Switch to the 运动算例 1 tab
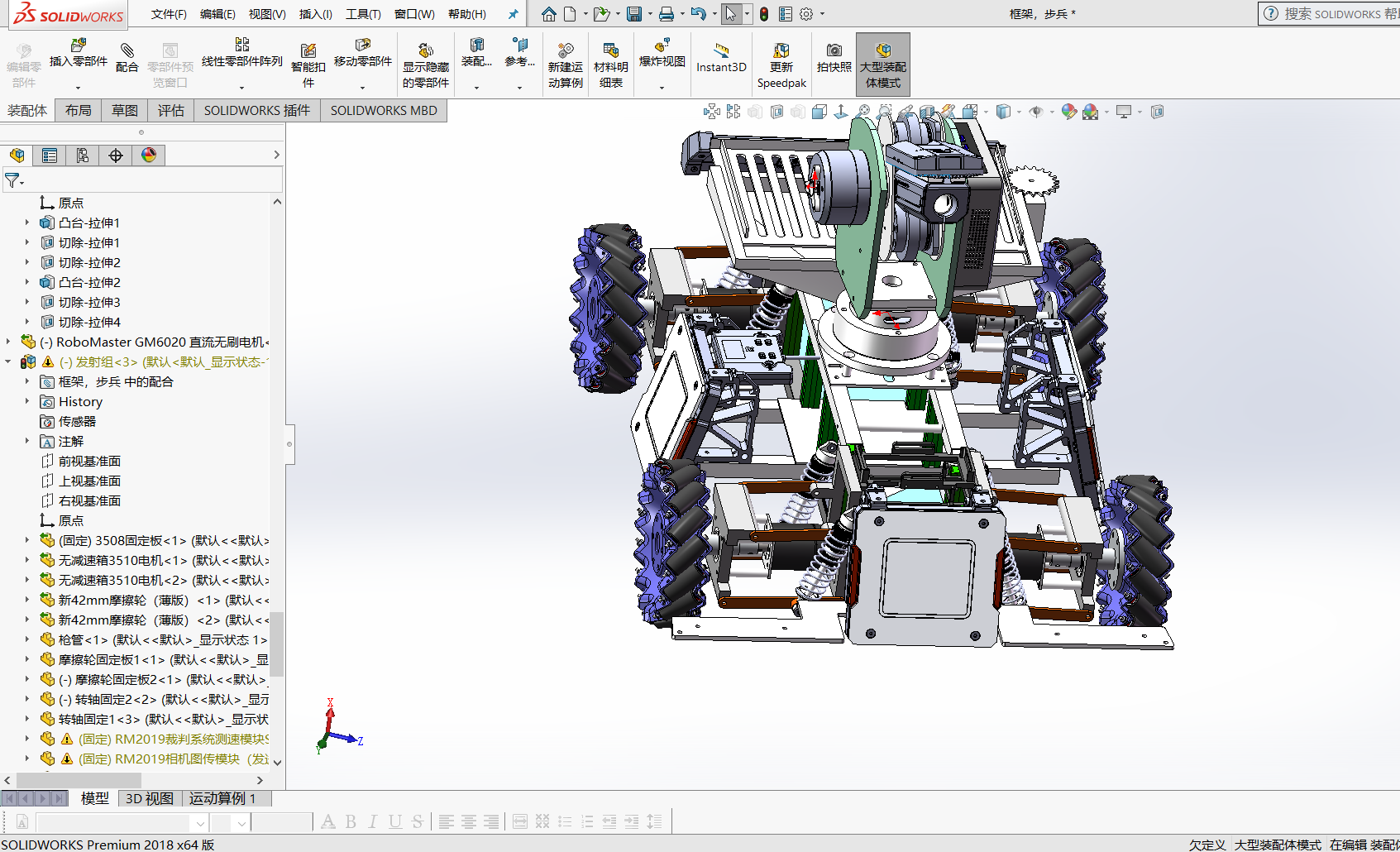 [x=222, y=798]
